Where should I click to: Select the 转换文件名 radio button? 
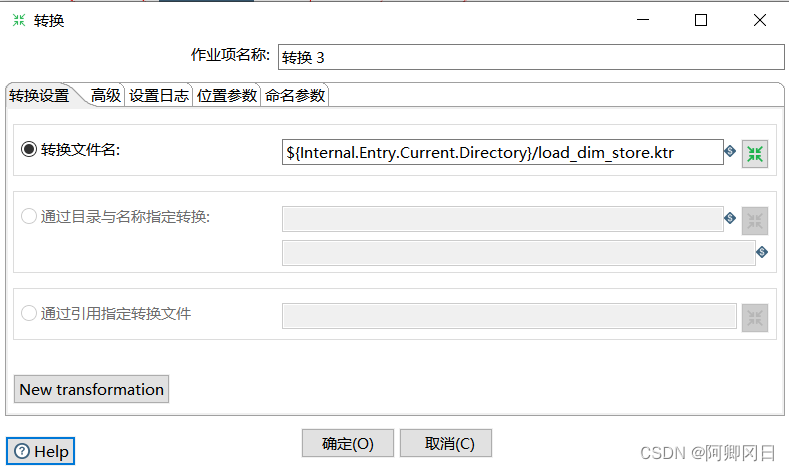[28, 150]
